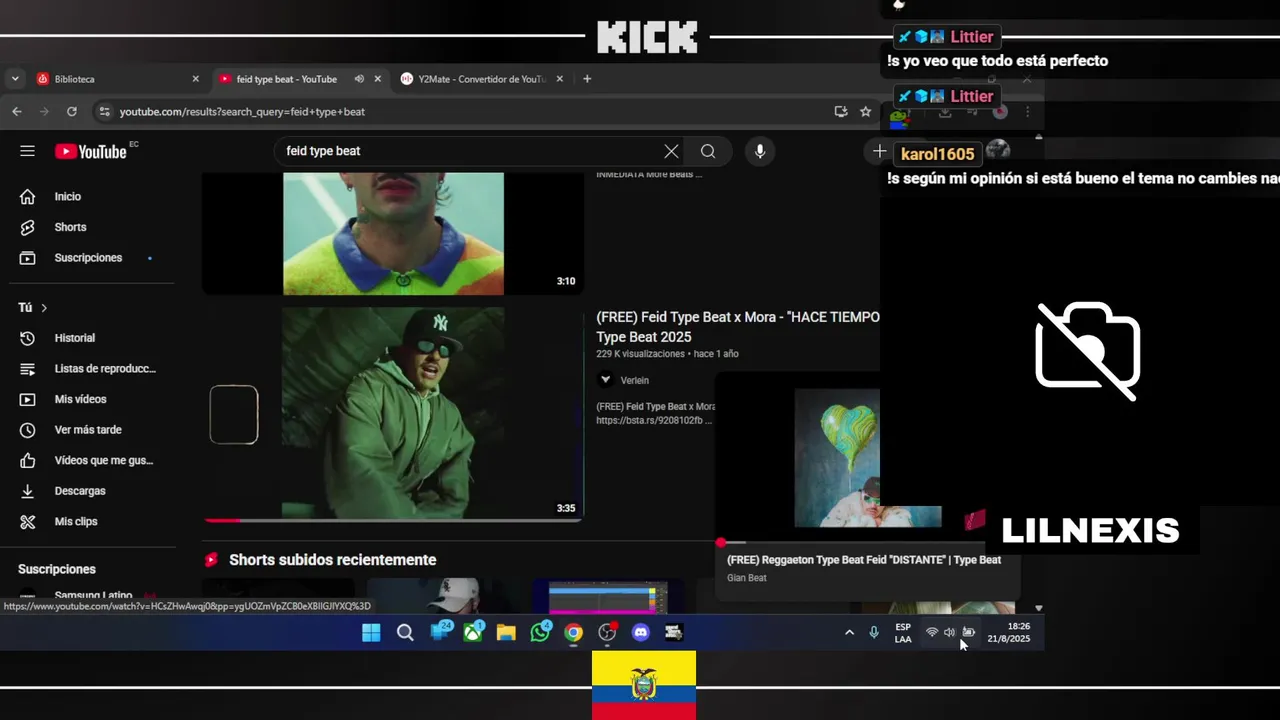
Task: View site information icon in the address bar
Action: pyautogui.click(x=103, y=112)
